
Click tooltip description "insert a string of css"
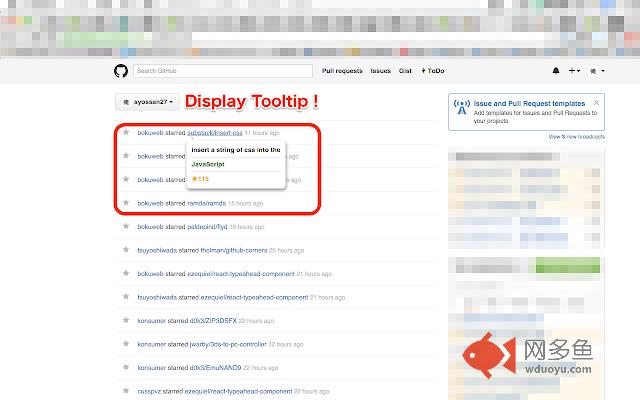236,150
